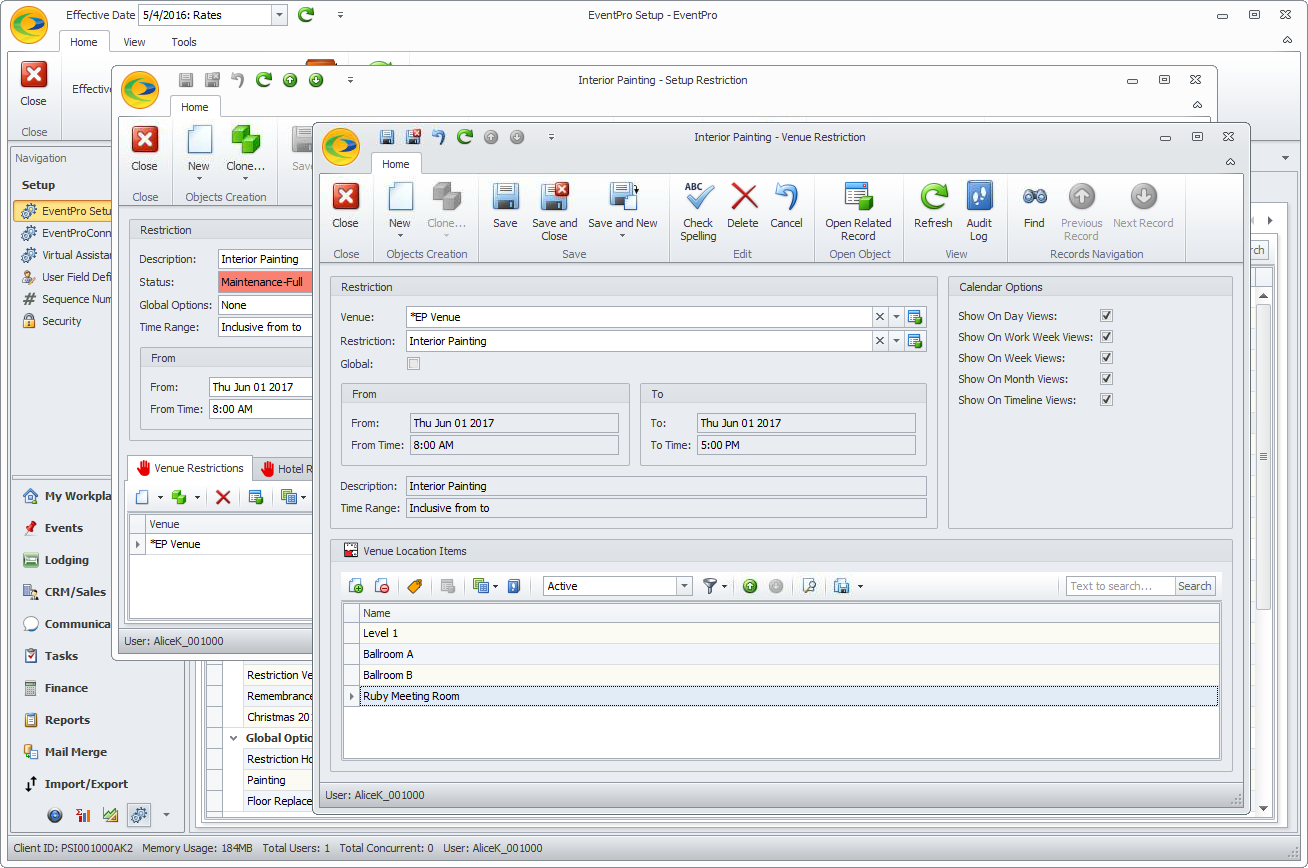Click the blue info icon in location toolbar
1308x868 pixels.
click(x=514, y=586)
